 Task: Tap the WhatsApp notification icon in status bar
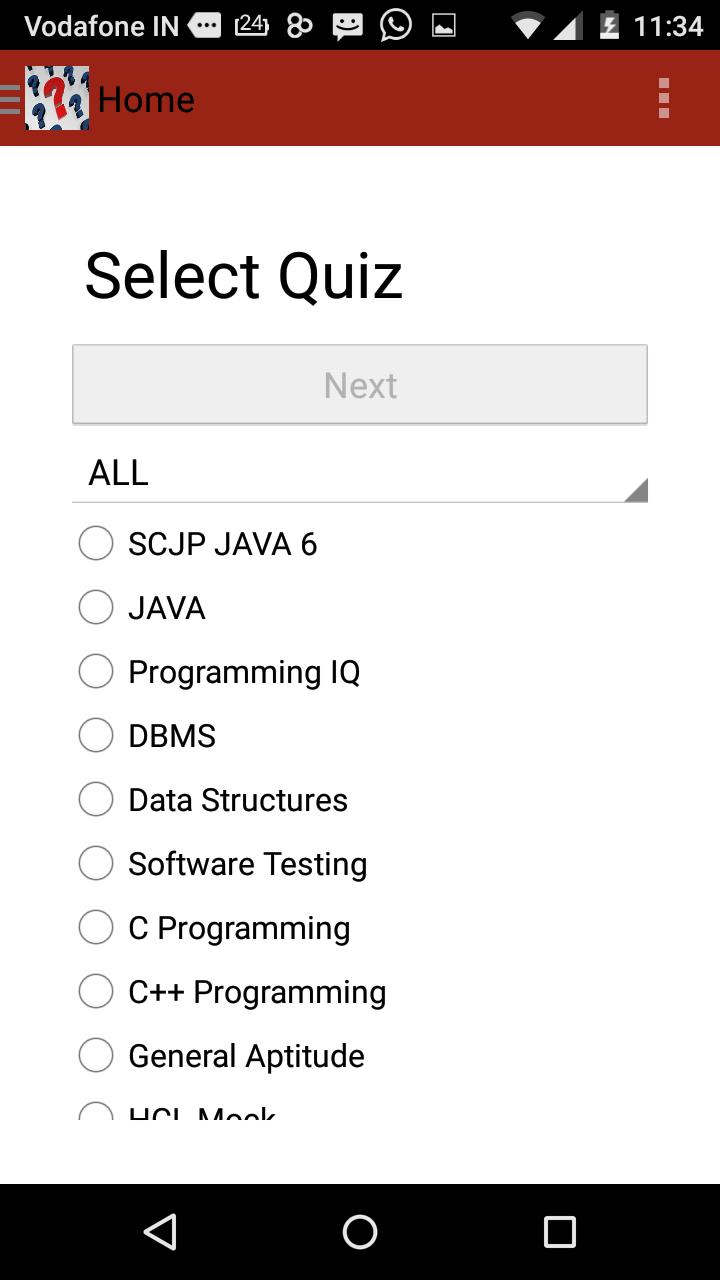click(x=396, y=25)
